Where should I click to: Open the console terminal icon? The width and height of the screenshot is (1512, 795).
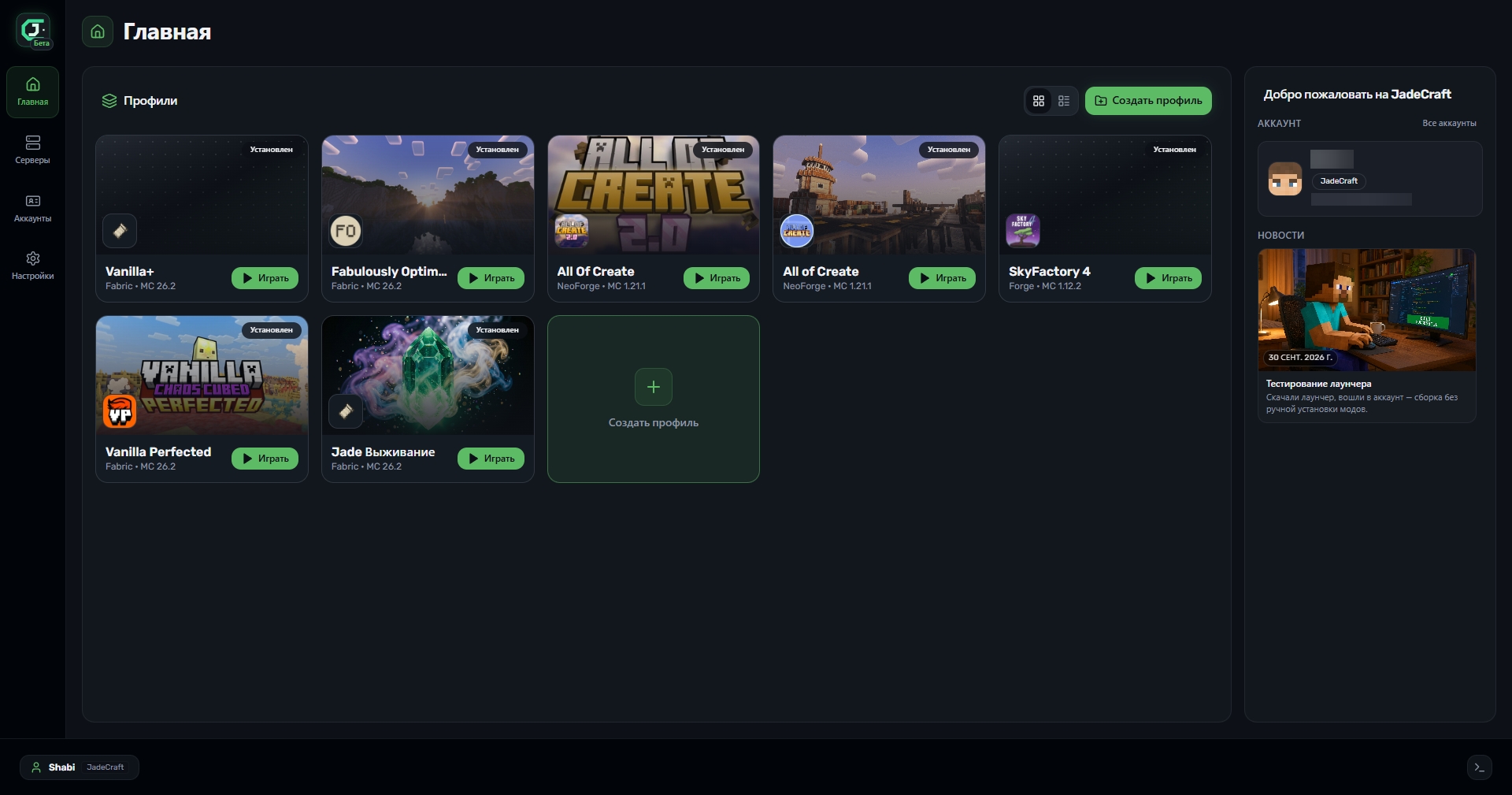pyautogui.click(x=1479, y=767)
